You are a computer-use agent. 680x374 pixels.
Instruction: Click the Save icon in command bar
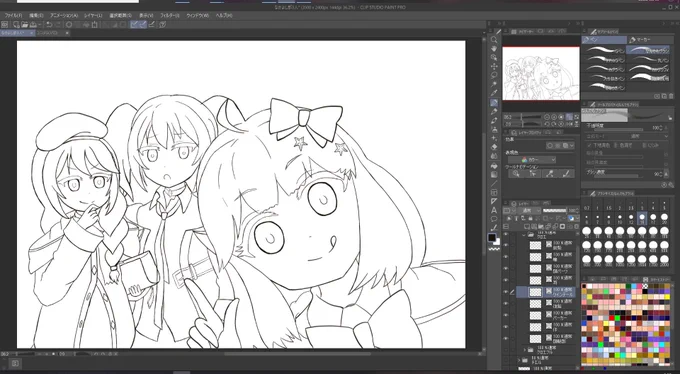[x=34, y=25]
